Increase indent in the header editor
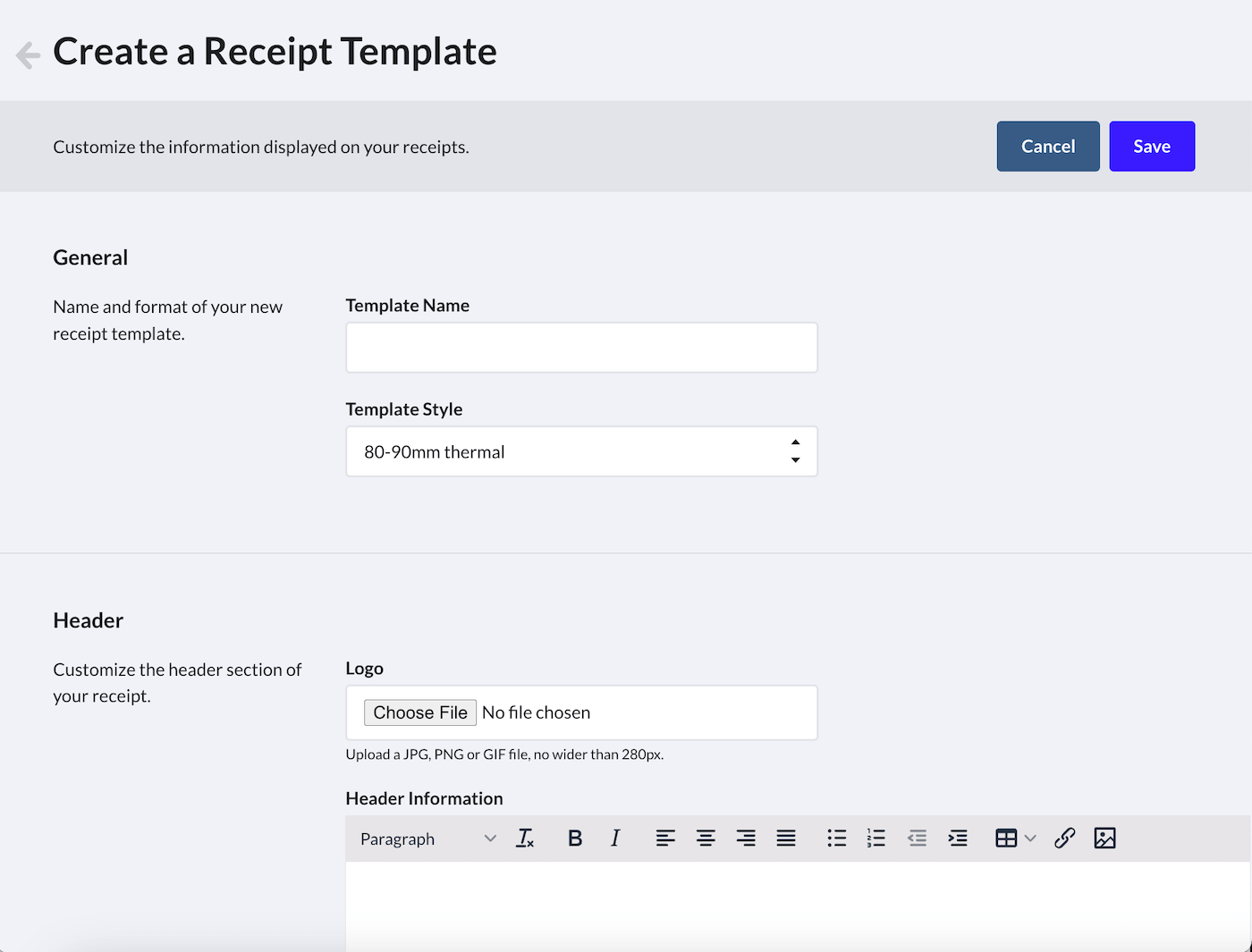The image size is (1252, 952). click(x=958, y=838)
